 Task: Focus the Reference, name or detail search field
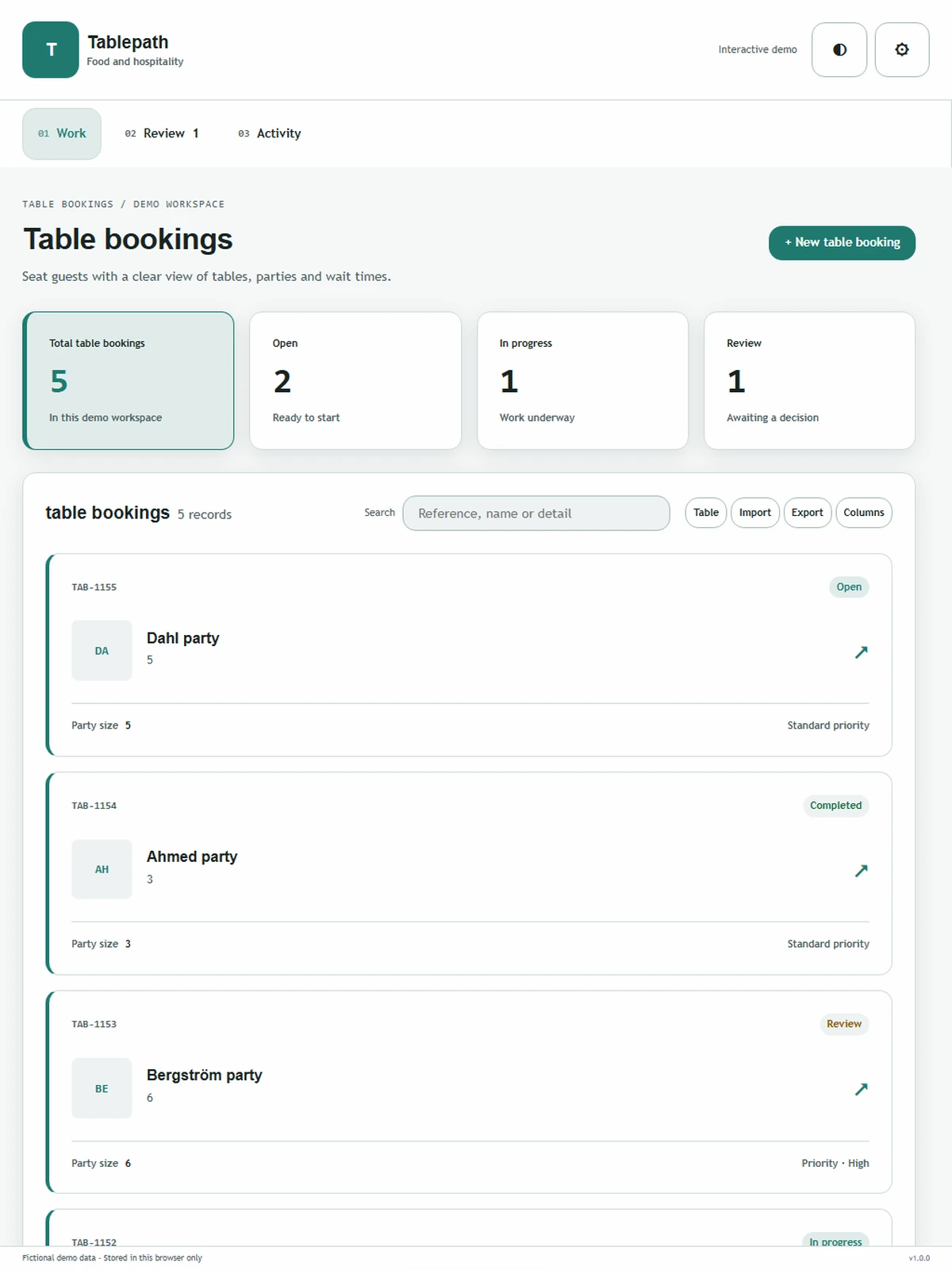point(536,514)
